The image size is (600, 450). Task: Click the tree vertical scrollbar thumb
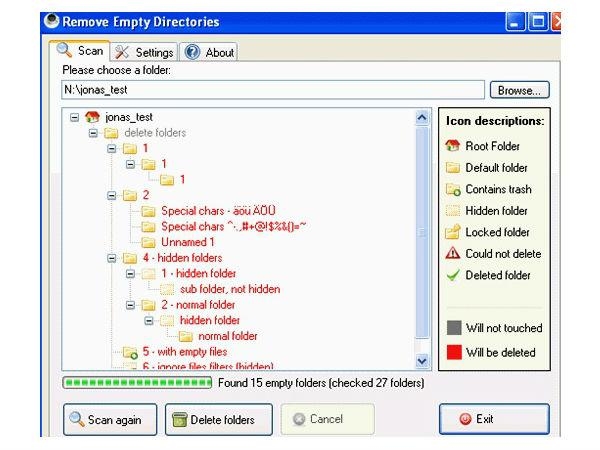pyautogui.click(x=422, y=233)
